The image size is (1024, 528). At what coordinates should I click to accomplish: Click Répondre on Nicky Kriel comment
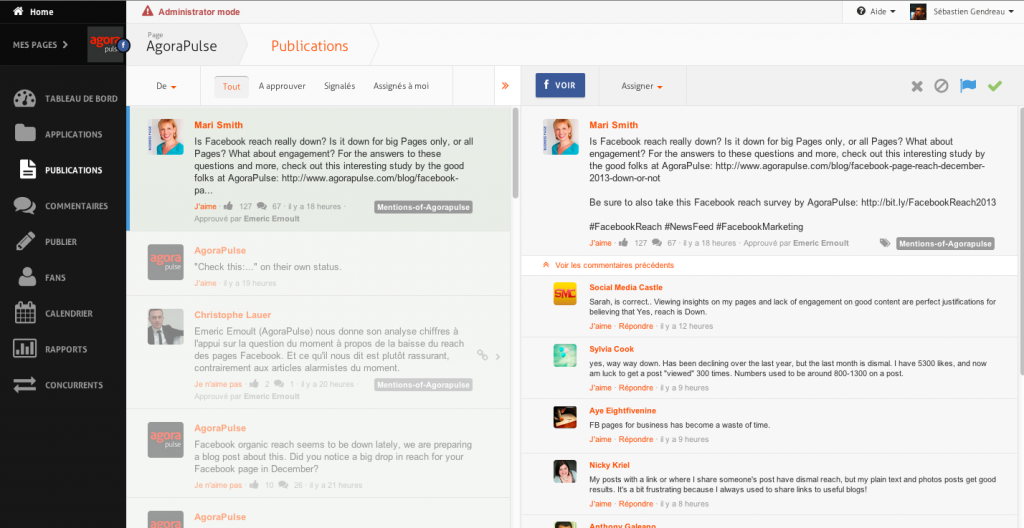tap(636, 504)
